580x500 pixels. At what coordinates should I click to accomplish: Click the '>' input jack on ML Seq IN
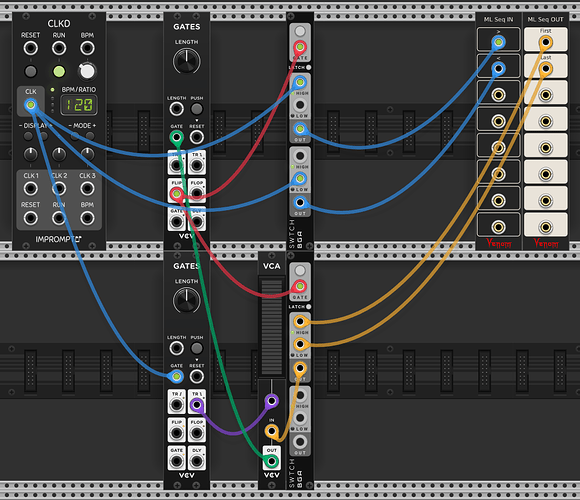pos(499,42)
